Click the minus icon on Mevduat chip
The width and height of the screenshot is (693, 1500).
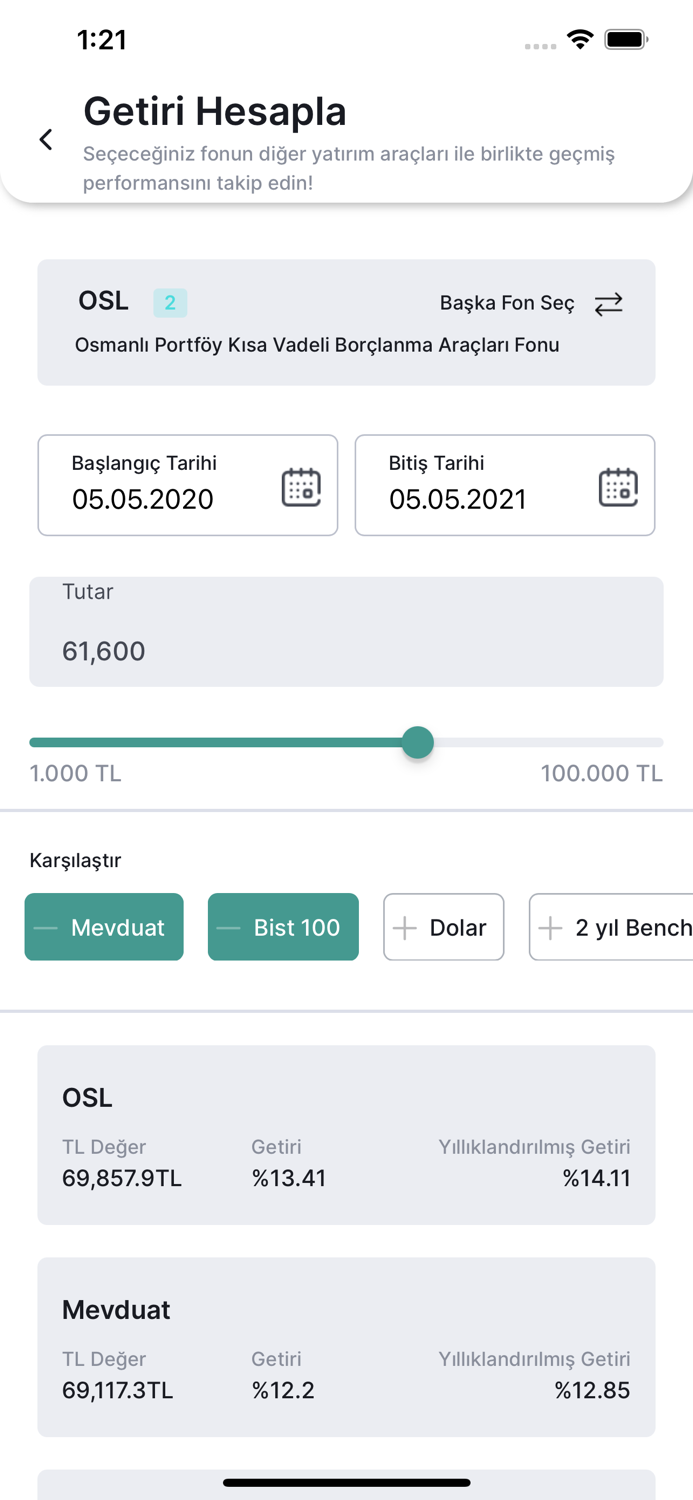pyautogui.click(x=46, y=927)
